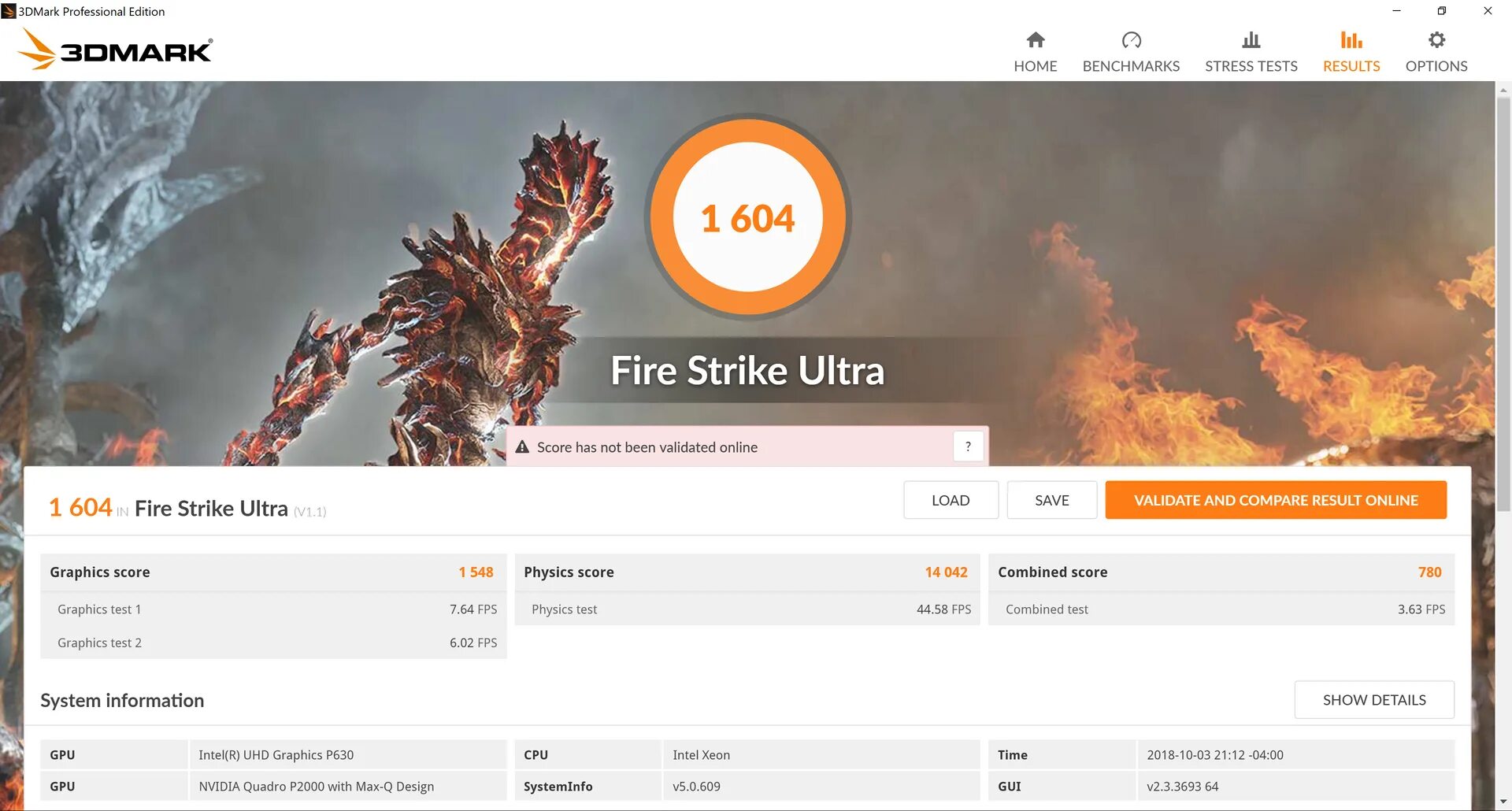Image resolution: width=1512 pixels, height=811 pixels.
Task: Click the Options gear icon
Action: (1436, 39)
